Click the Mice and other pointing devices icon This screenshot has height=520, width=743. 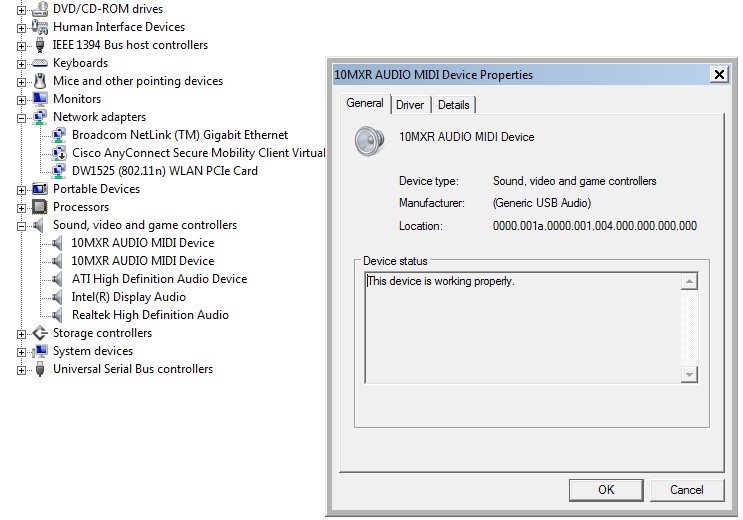pos(40,81)
